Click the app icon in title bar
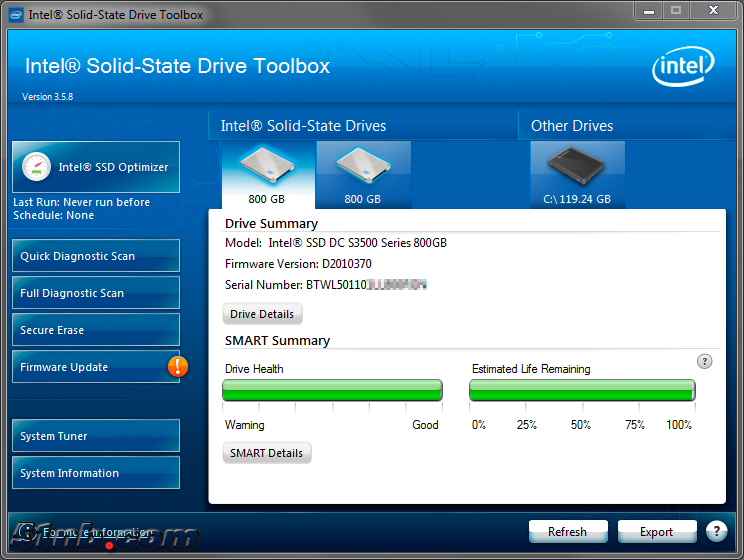Image resolution: width=744 pixels, height=560 pixels. click(15, 14)
